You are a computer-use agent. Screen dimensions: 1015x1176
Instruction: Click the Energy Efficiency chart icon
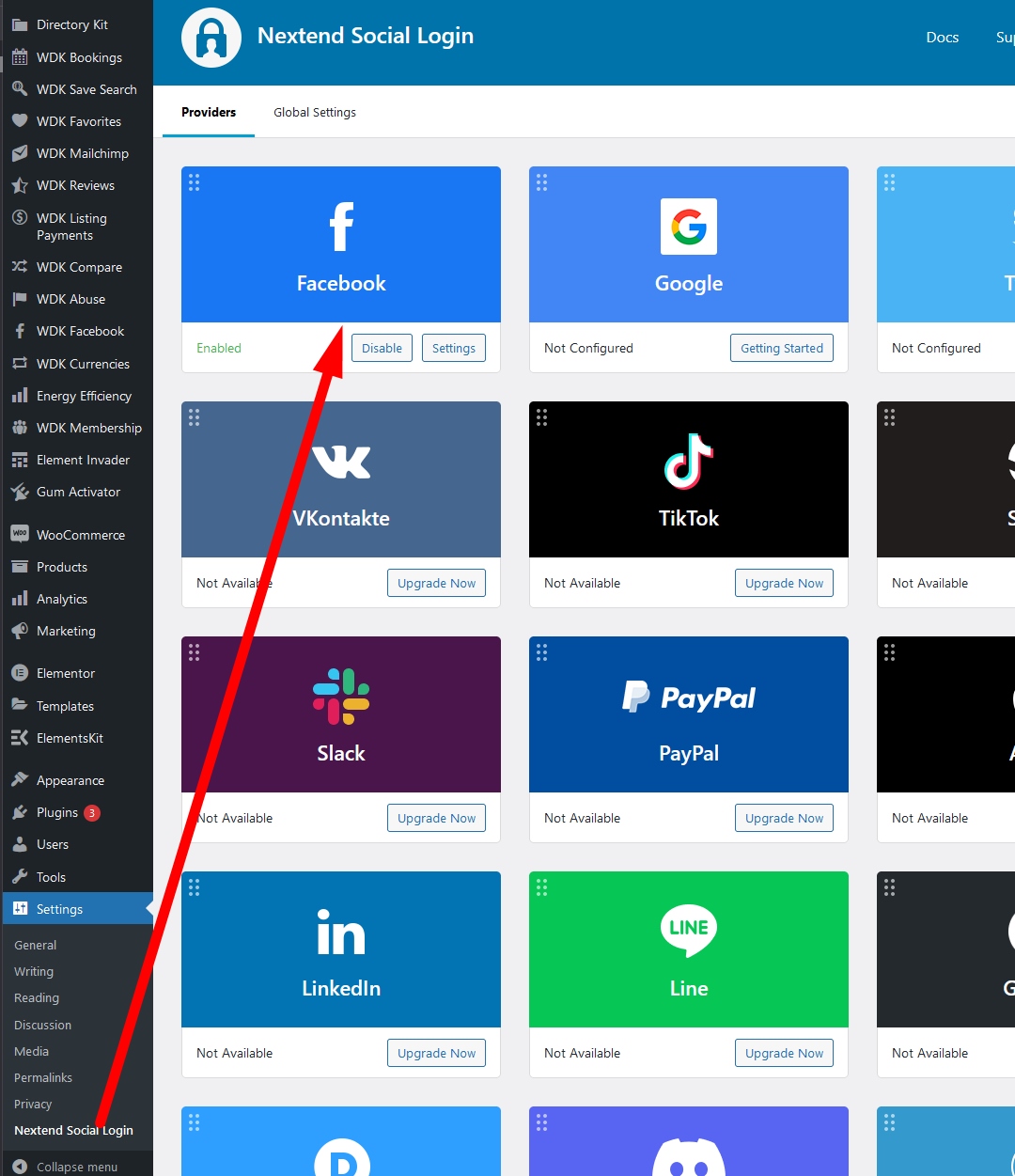[x=20, y=396]
